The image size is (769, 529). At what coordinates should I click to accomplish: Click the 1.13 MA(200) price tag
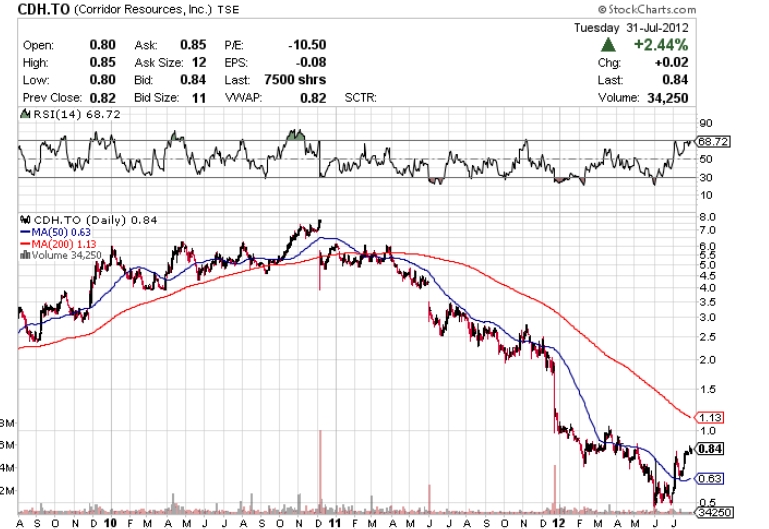(709, 418)
